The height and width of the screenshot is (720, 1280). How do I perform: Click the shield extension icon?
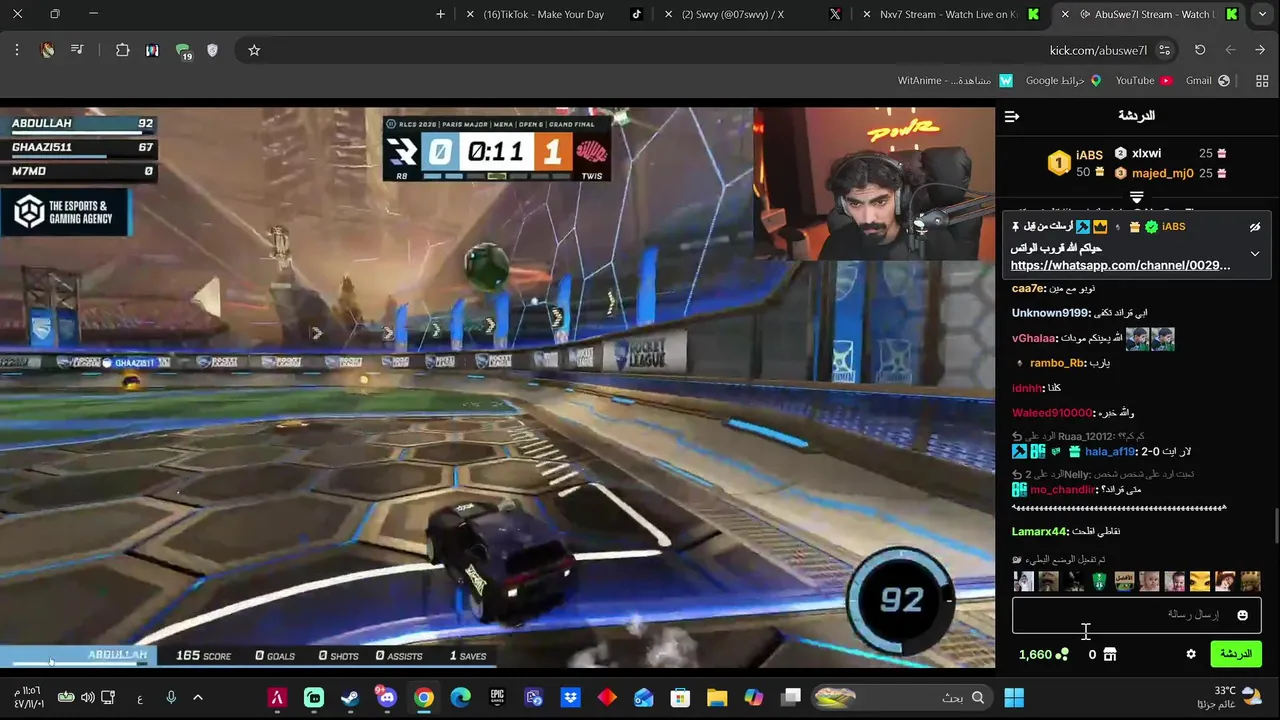pyautogui.click(x=212, y=50)
